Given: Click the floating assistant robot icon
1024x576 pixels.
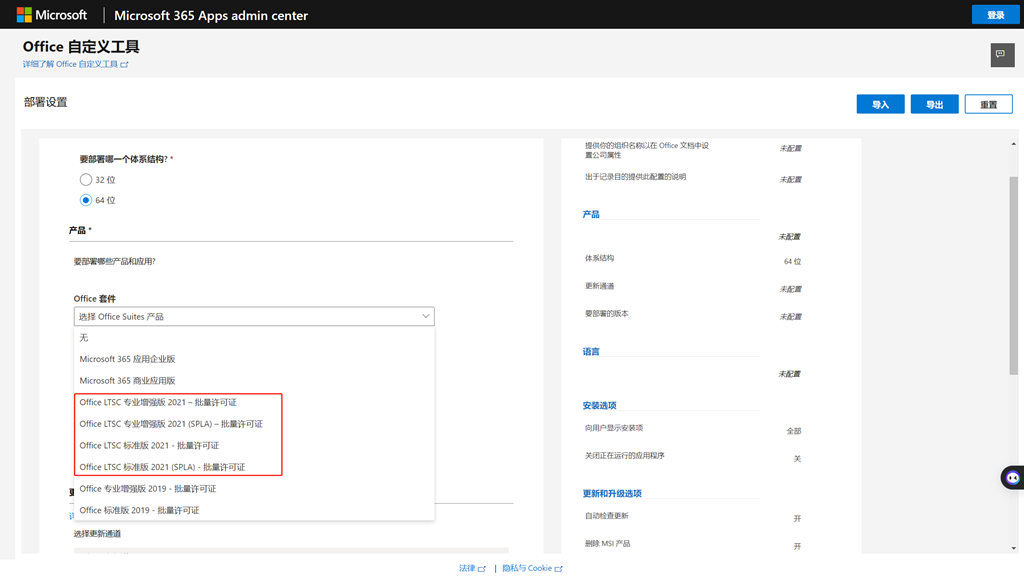Looking at the screenshot, I should coord(1012,478).
